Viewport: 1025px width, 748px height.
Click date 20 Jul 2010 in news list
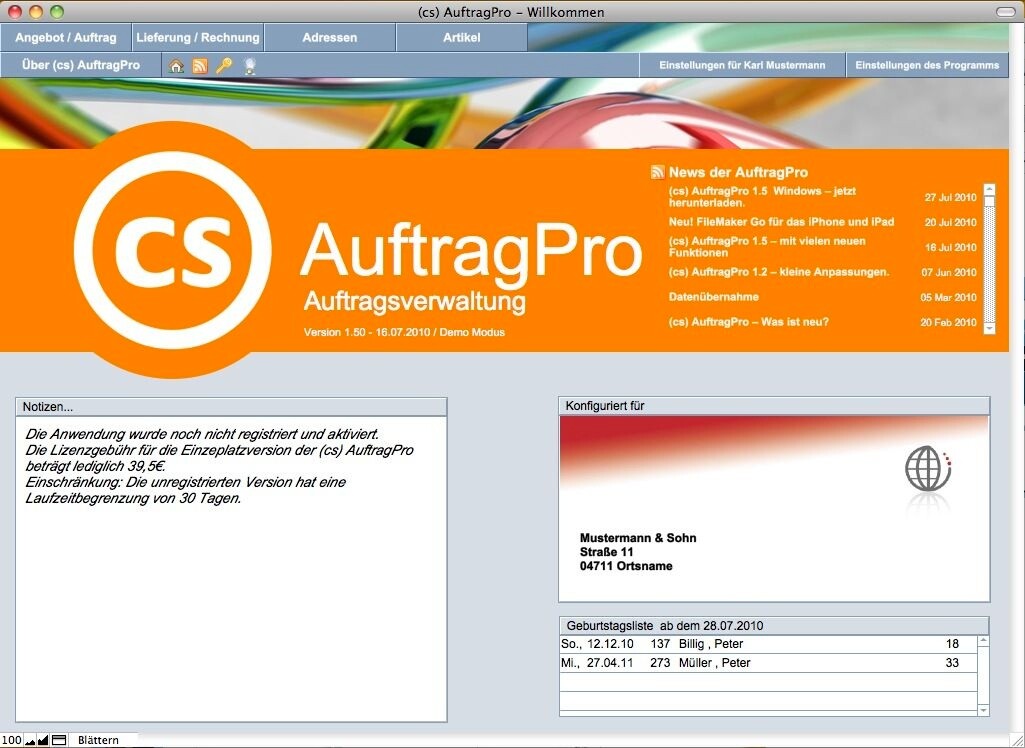pyautogui.click(x=950, y=222)
